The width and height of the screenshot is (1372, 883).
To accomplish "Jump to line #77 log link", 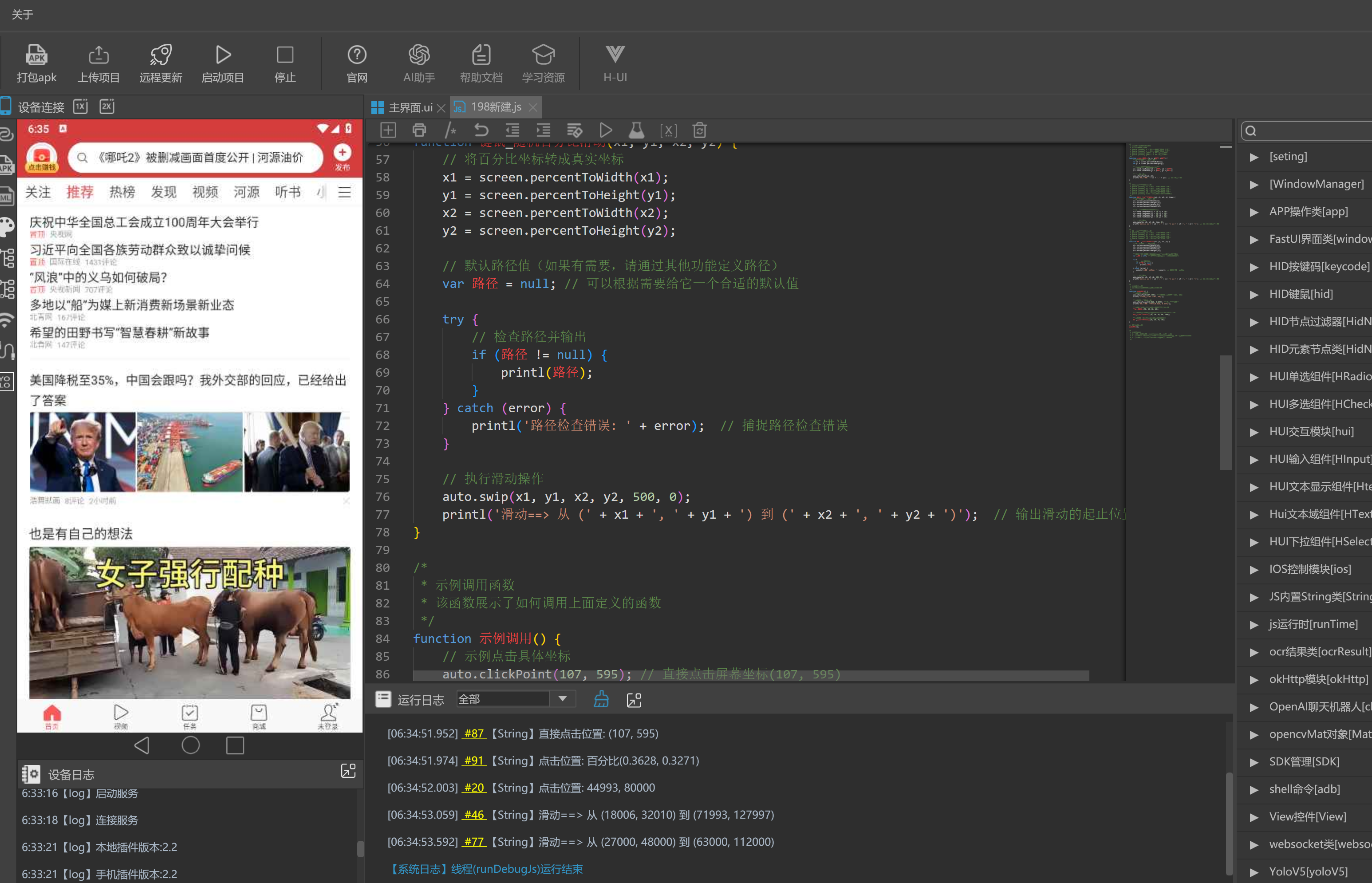I will 474,842.
